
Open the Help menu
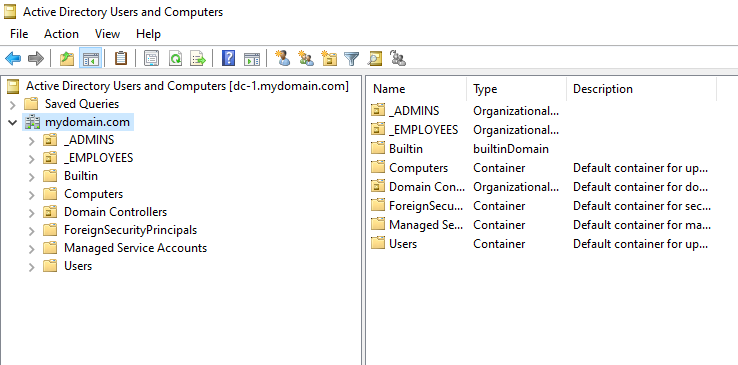[x=148, y=34]
